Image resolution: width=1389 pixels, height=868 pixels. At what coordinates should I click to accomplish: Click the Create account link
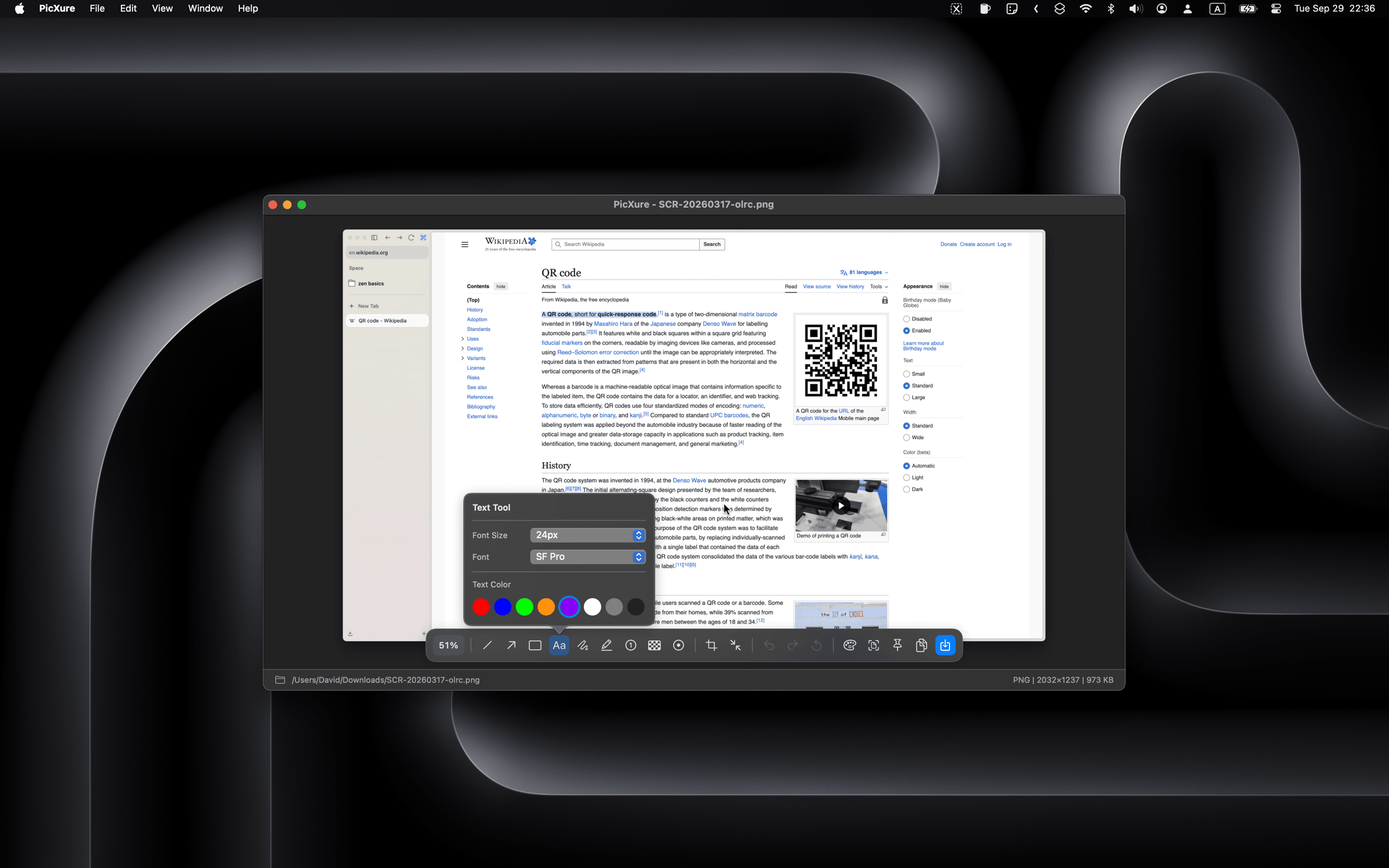pyautogui.click(x=977, y=245)
